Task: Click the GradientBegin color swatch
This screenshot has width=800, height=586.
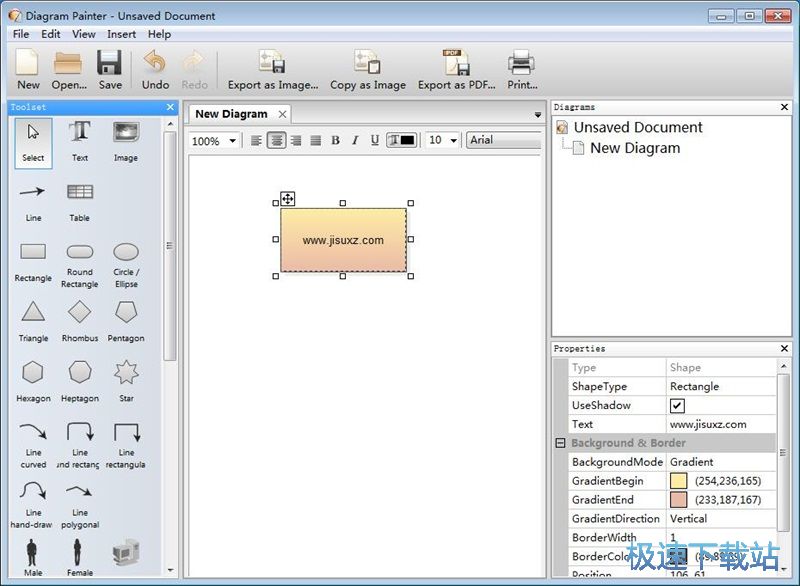Action: 678,481
